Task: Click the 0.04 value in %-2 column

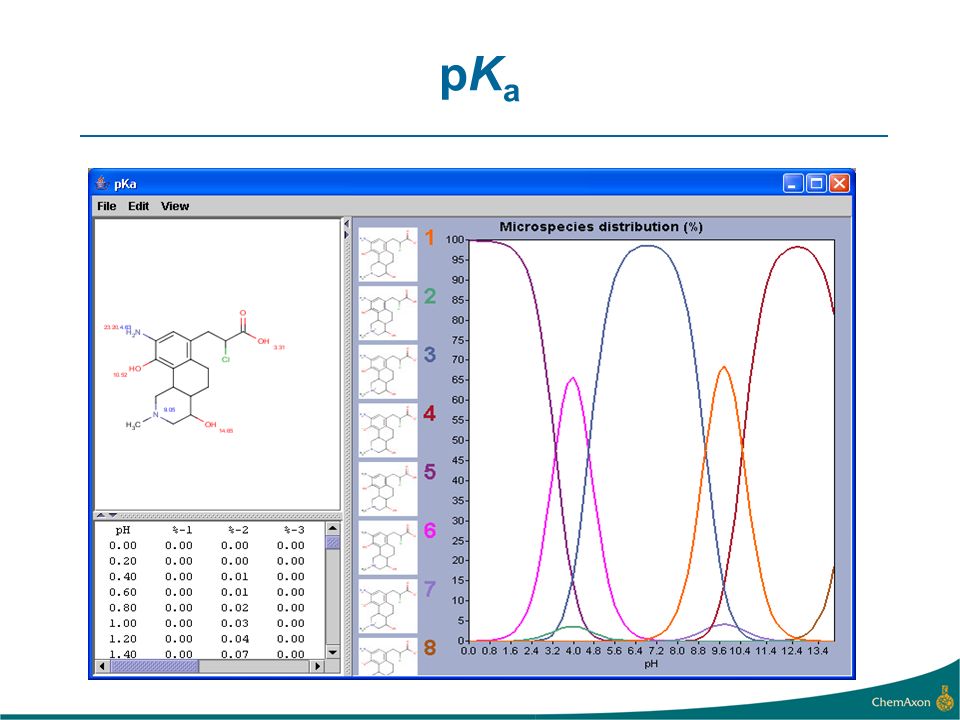Action: pos(235,639)
